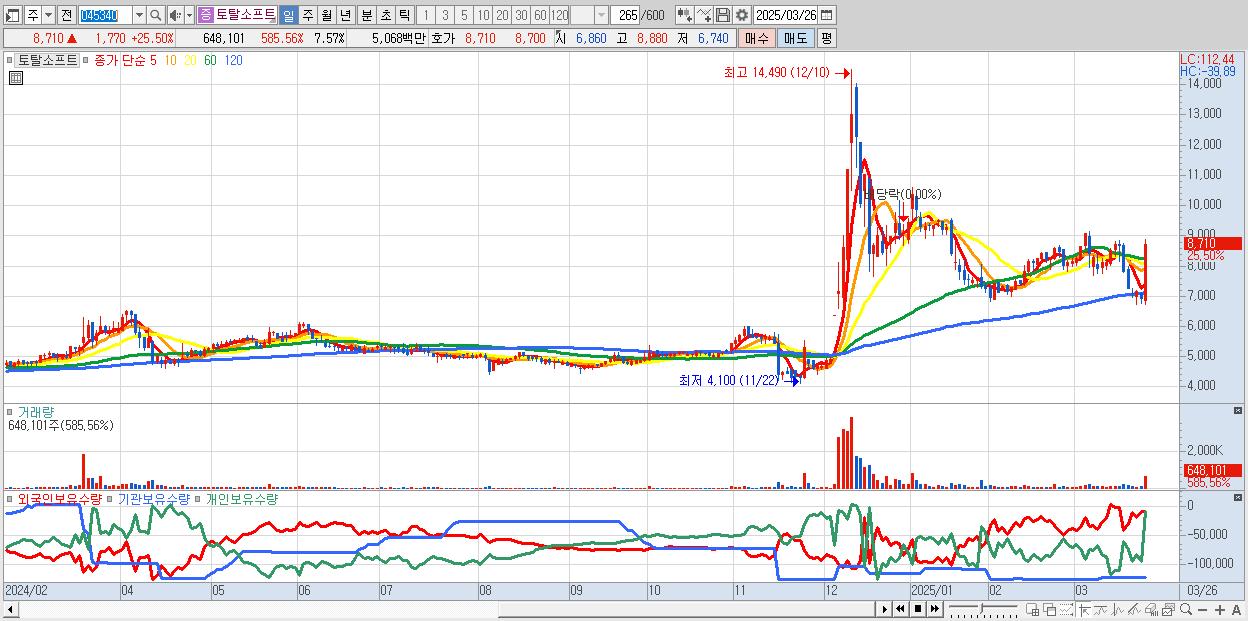Expand the sound options dropdown arrow
Viewport: 1248px width, 621px height.
tap(189, 15)
